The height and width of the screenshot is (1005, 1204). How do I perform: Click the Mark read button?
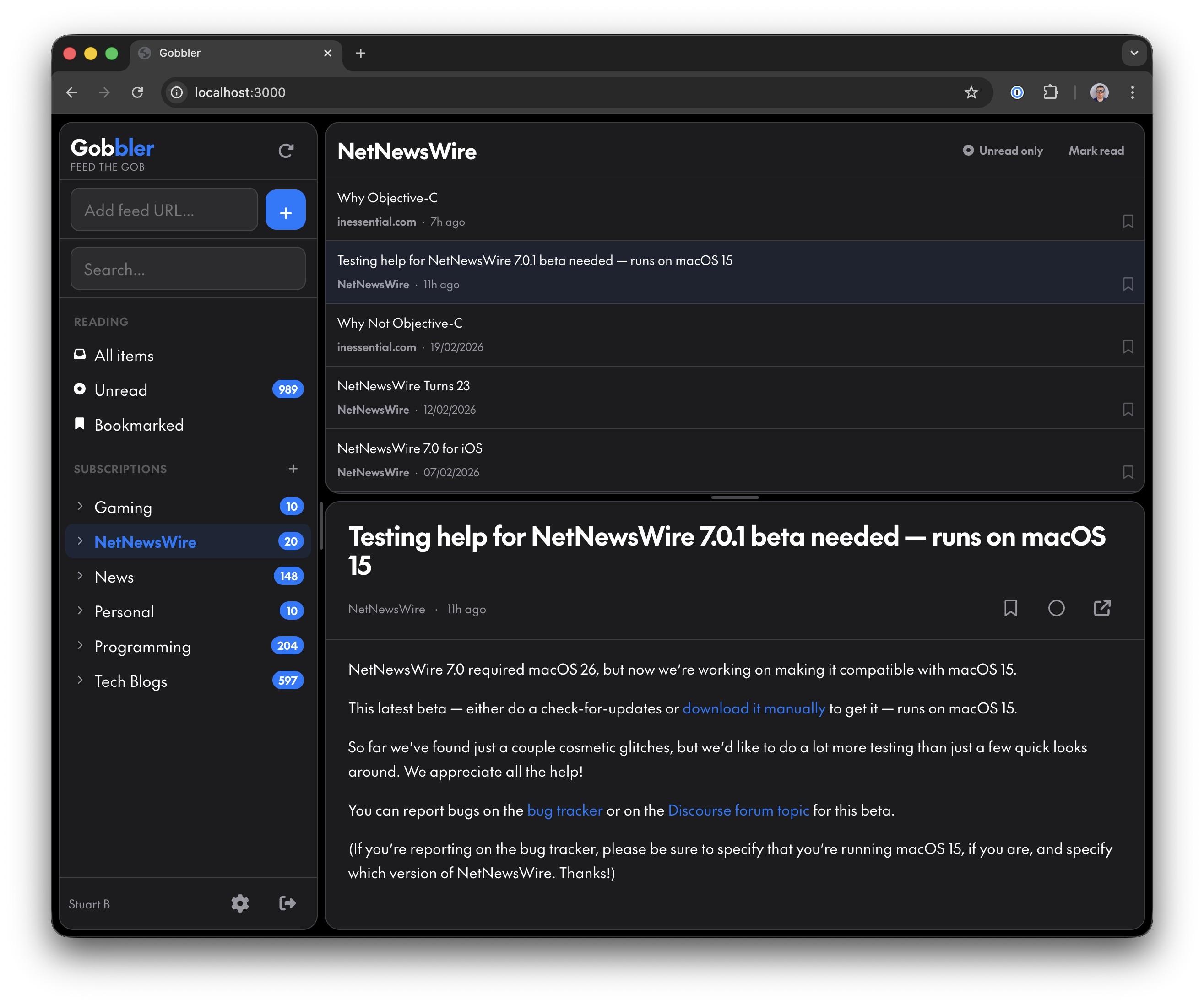1096,151
